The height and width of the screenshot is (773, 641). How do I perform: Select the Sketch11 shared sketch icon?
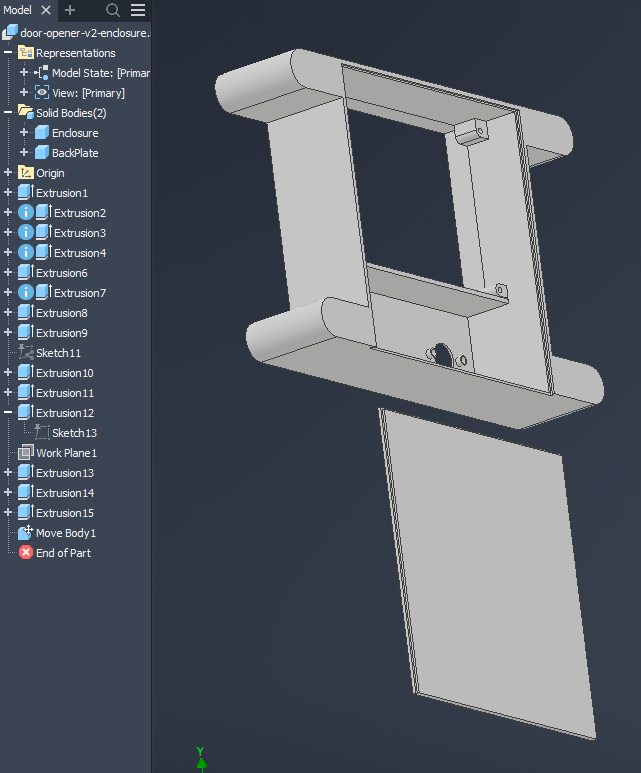tap(26, 352)
